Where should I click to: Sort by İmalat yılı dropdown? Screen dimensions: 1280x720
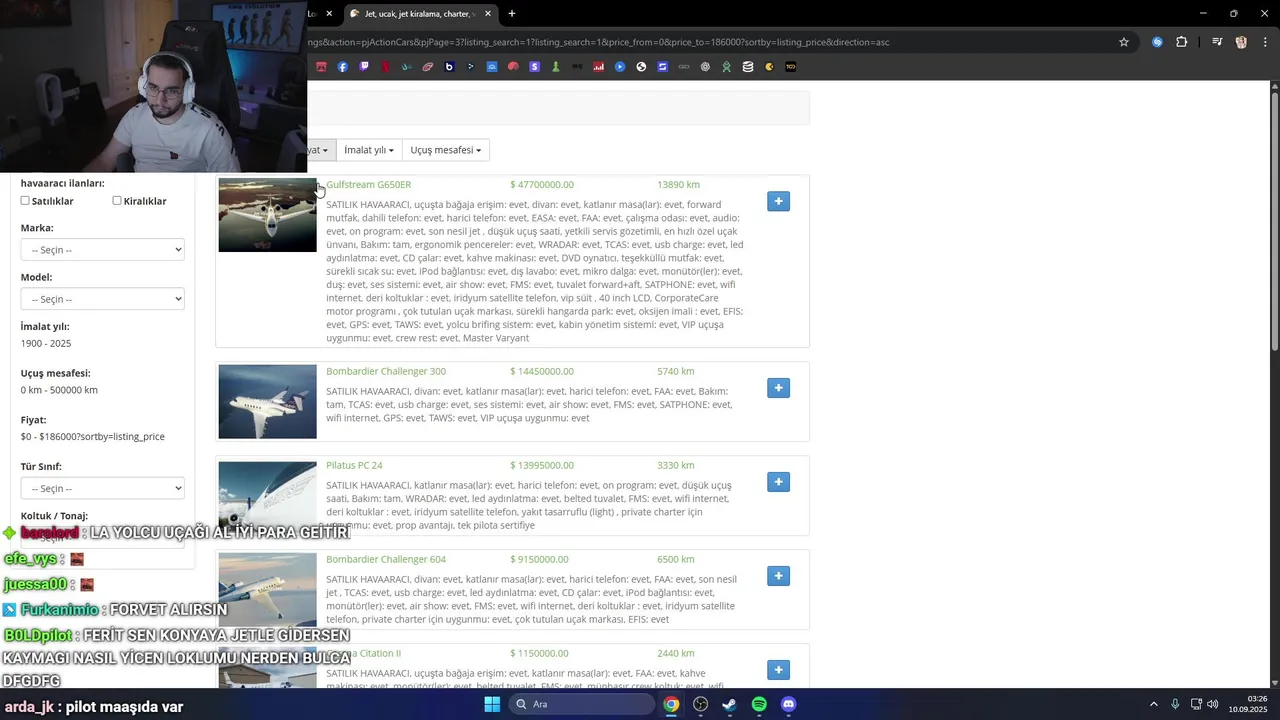[x=369, y=150]
